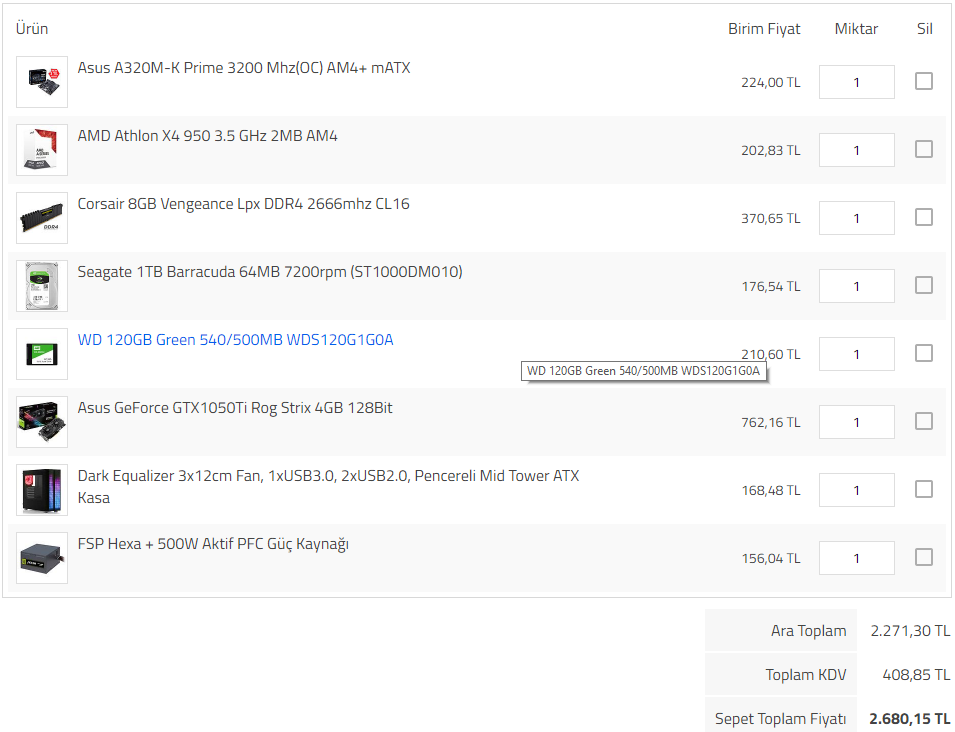Viewport: 955px width, 732px height.
Task: Click the 156,04 TL price
Action: [770, 558]
